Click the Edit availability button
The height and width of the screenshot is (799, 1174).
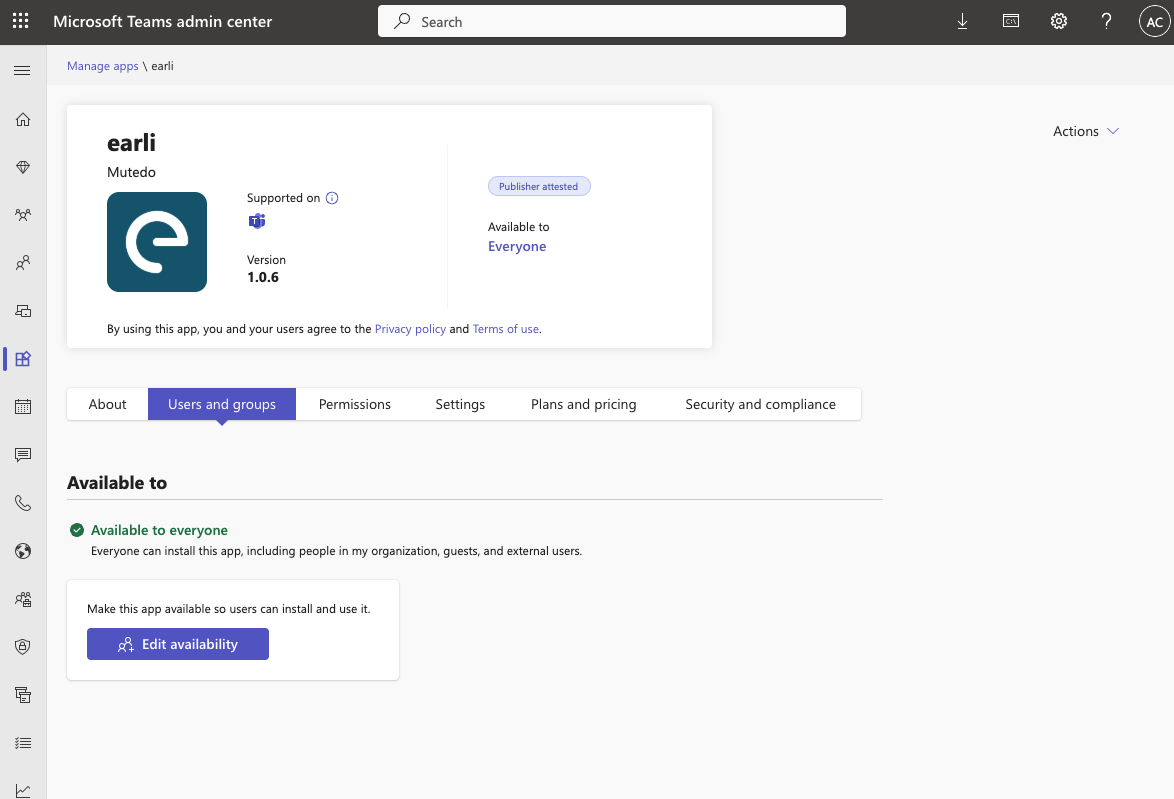pos(177,644)
